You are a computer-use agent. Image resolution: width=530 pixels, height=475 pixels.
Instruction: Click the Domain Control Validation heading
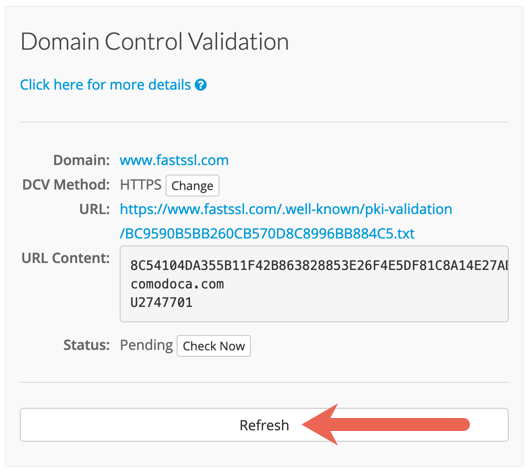(x=155, y=42)
